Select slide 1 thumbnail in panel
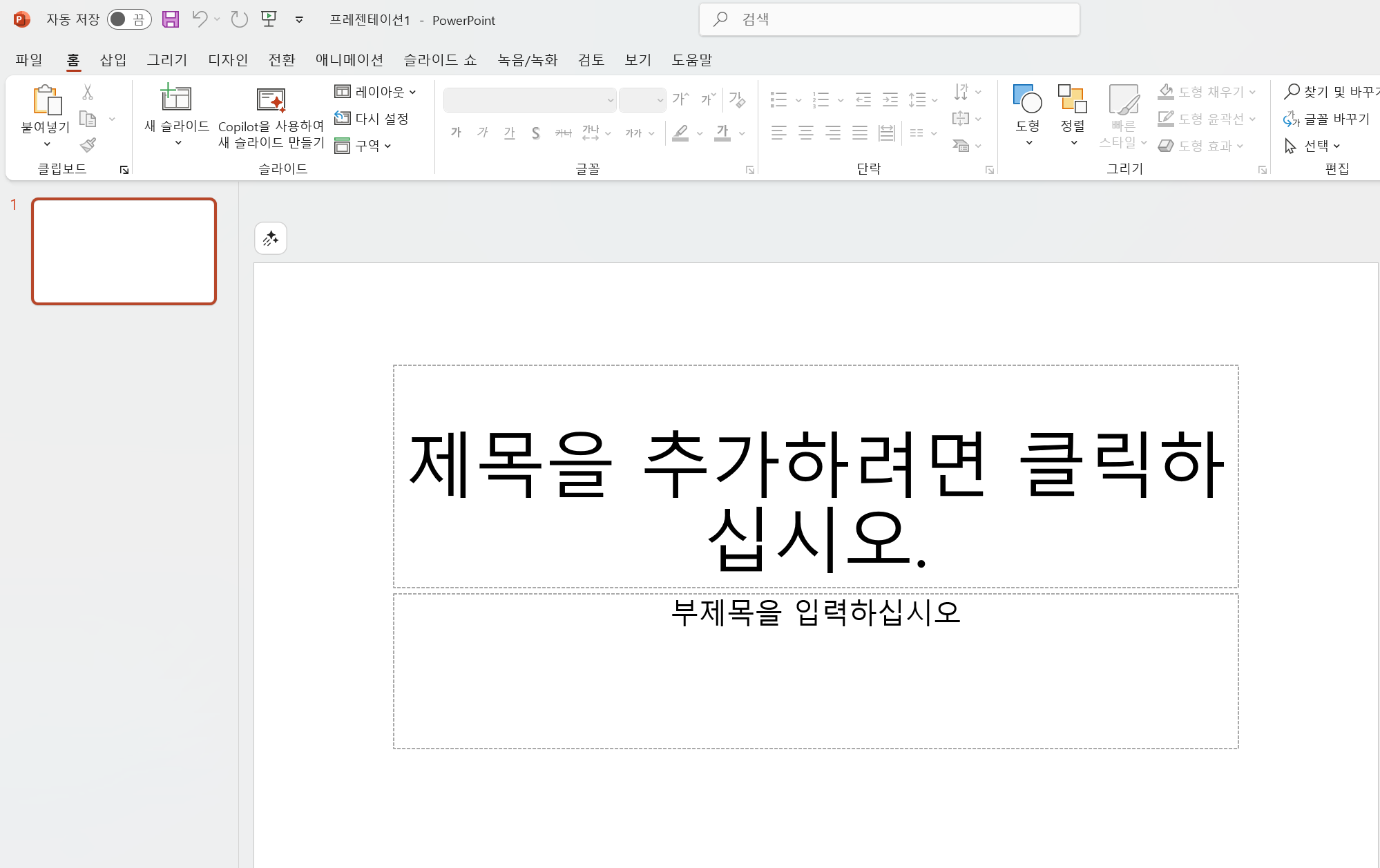1380x868 pixels. [x=124, y=251]
